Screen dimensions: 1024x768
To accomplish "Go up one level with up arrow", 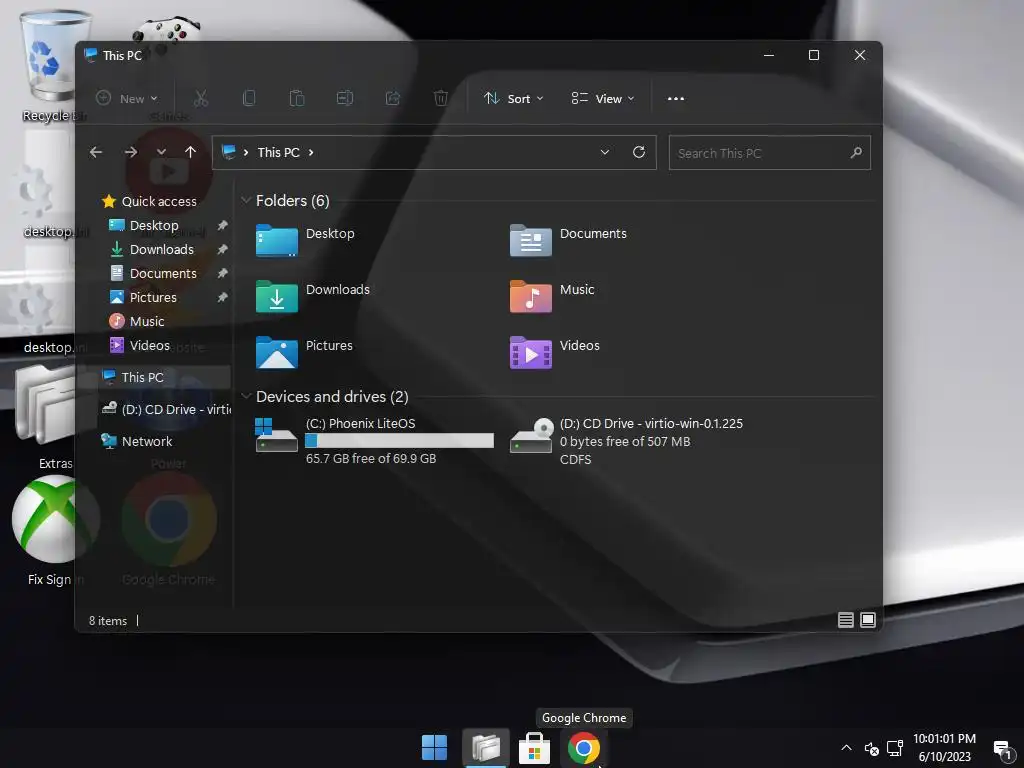I will pyautogui.click(x=191, y=152).
